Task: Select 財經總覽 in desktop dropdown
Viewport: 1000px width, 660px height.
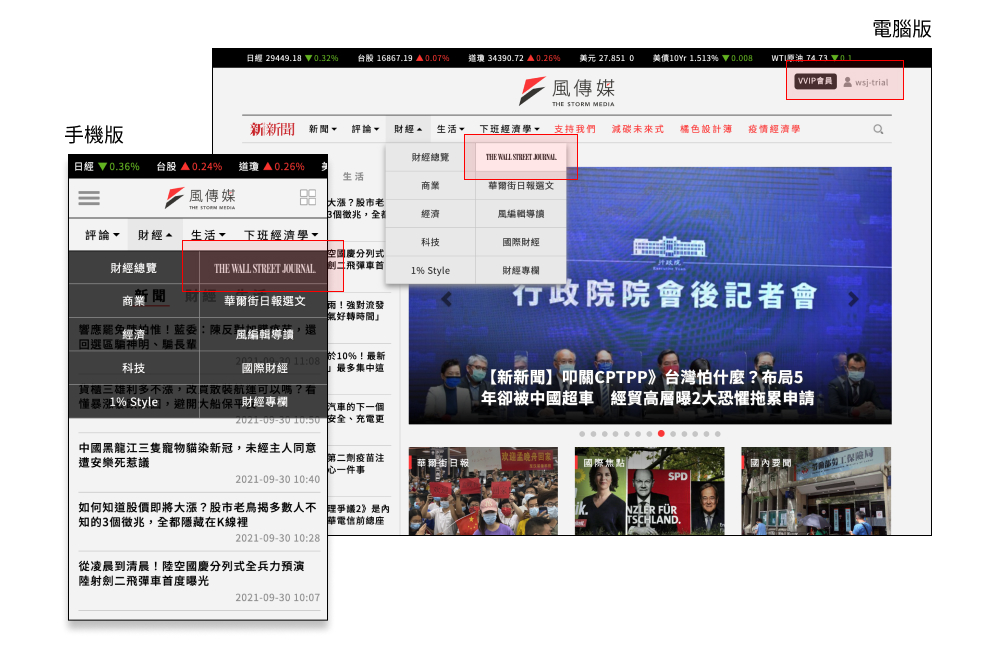Action: coord(430,158)
